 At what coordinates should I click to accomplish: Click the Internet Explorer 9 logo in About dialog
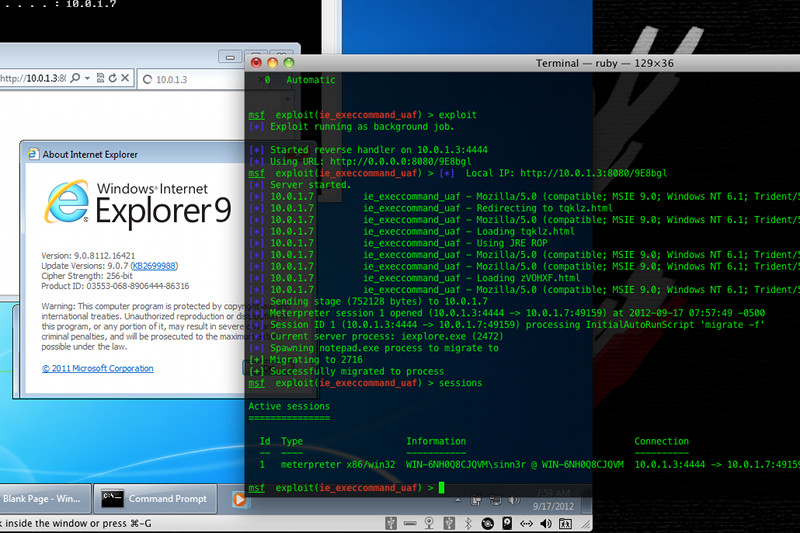tap(138, 203)
